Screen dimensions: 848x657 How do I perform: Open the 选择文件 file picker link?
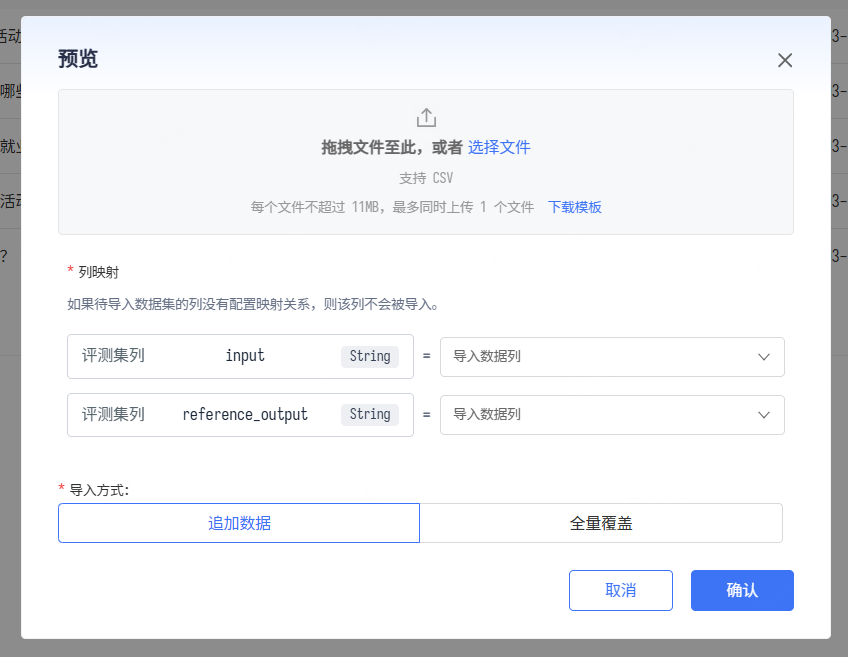pos(499,147)
